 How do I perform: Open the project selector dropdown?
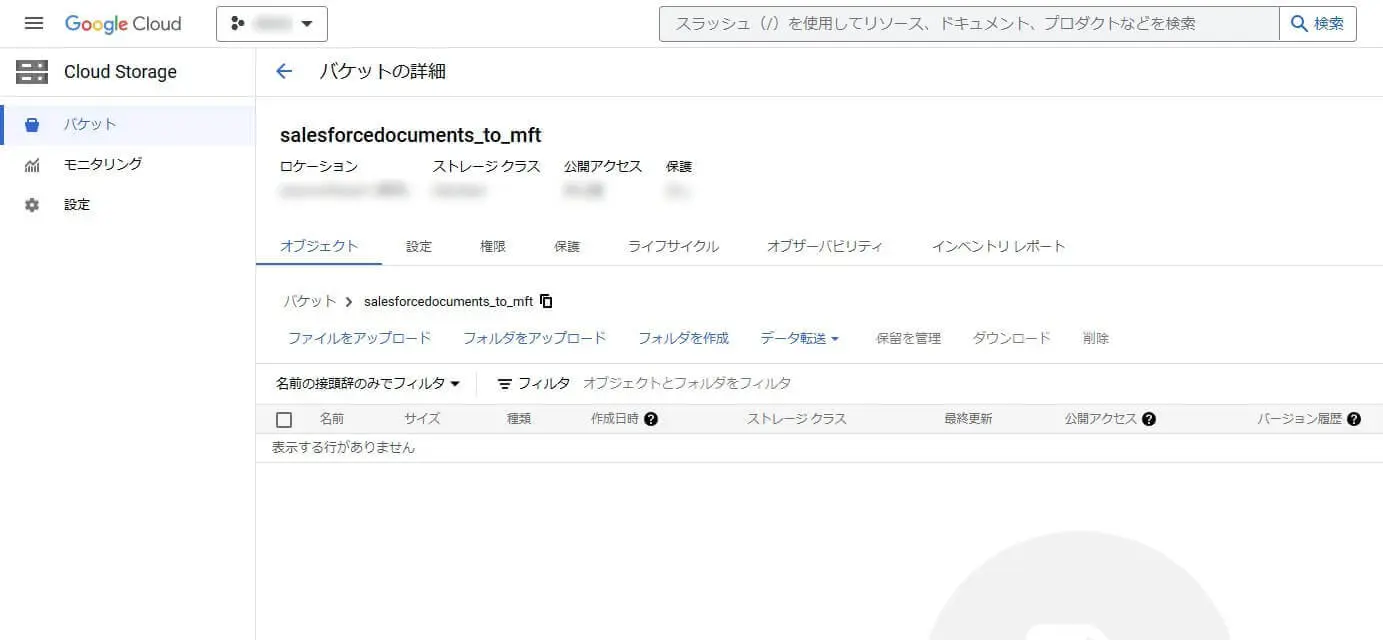[x=272, y=24]
